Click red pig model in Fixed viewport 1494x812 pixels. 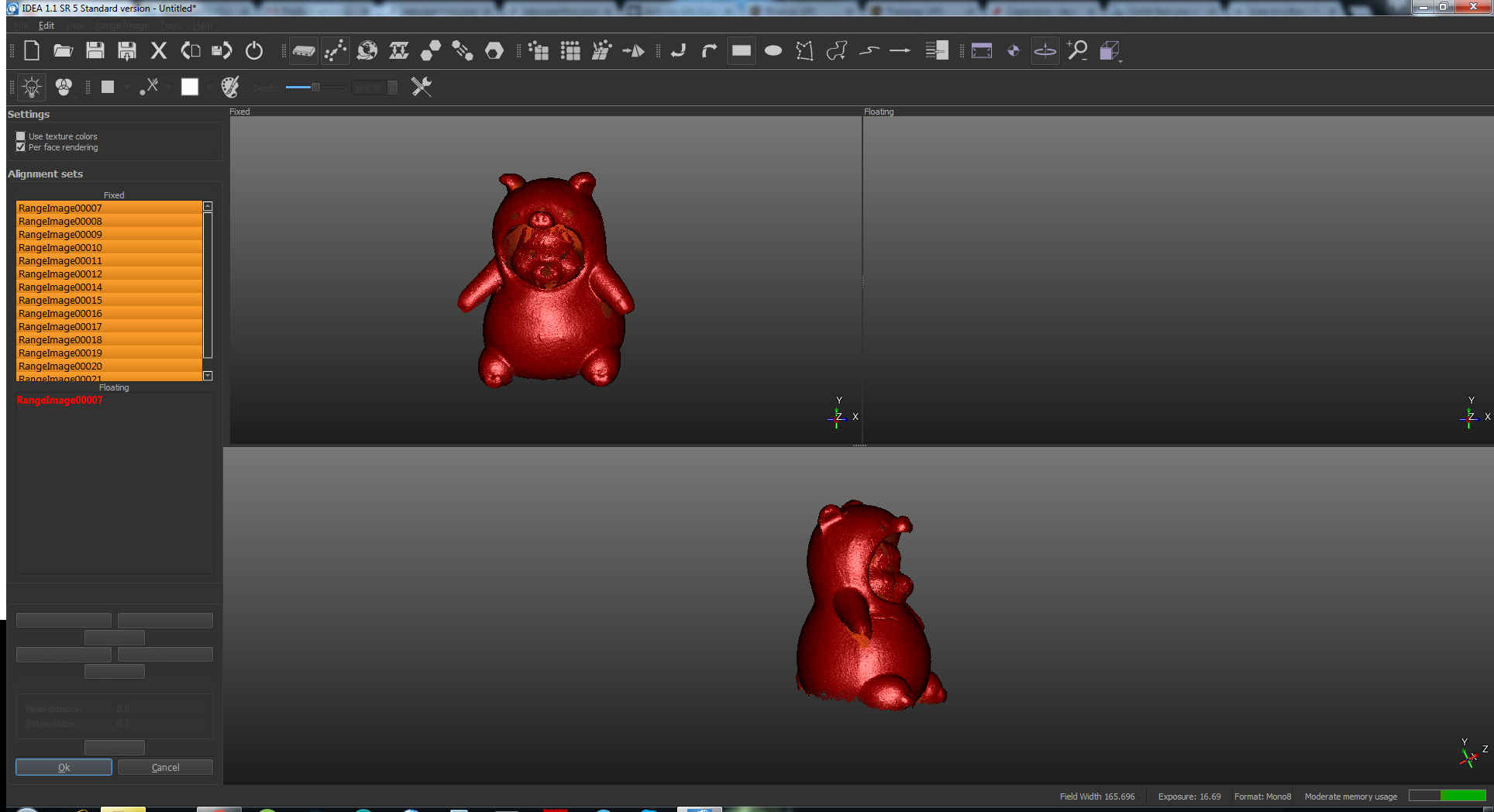(548, 281)
